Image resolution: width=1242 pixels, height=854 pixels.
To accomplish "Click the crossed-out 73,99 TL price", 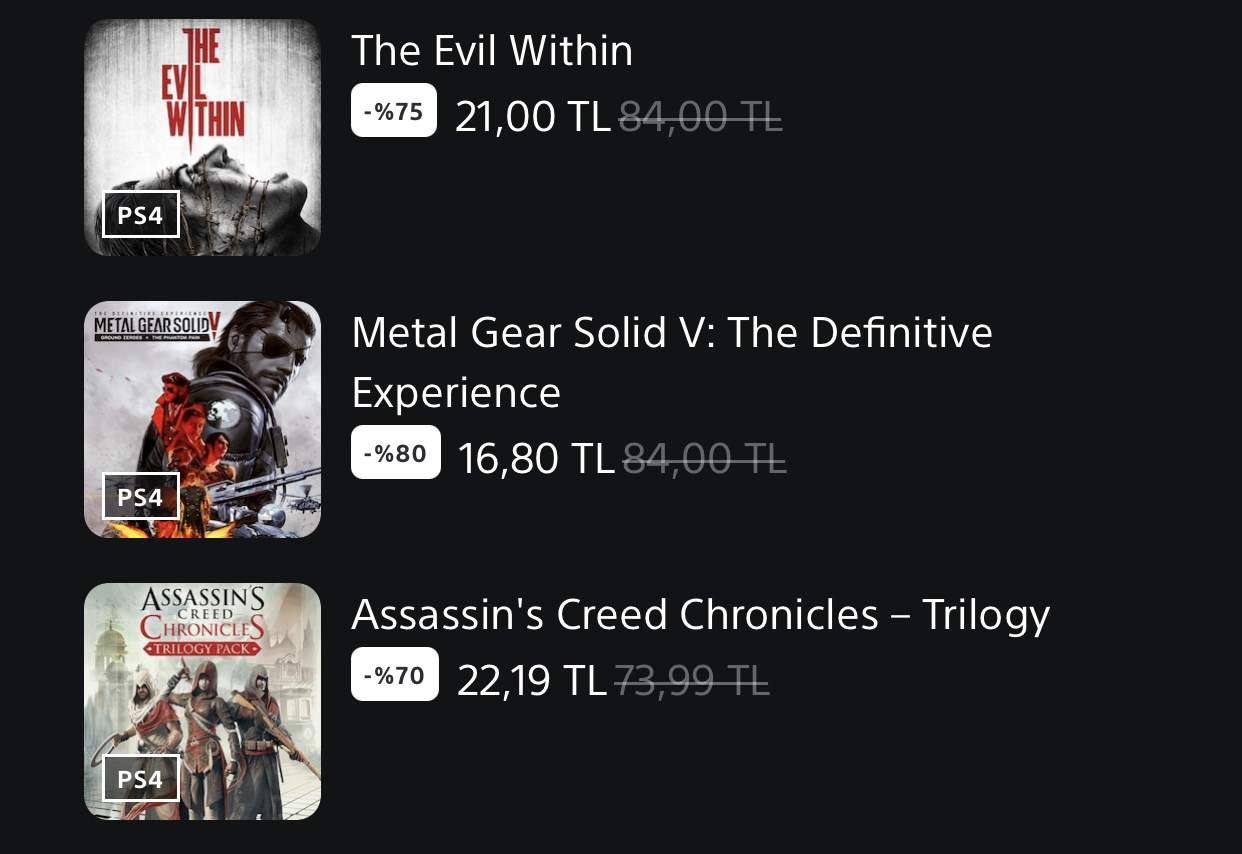I will tap(691, 681).
